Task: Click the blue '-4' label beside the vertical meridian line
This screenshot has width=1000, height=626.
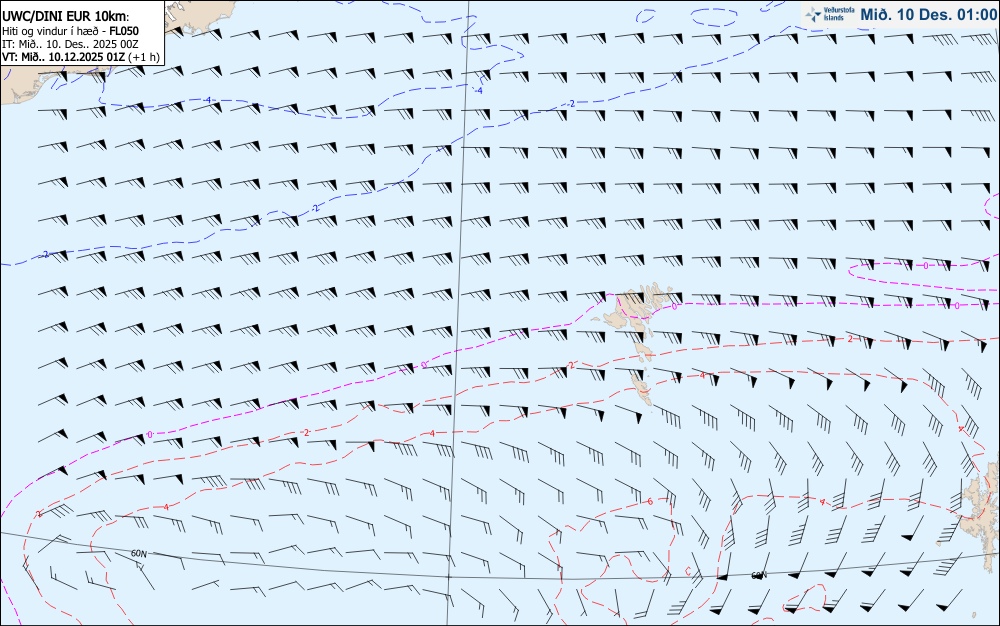Action: tap(478, 91)
